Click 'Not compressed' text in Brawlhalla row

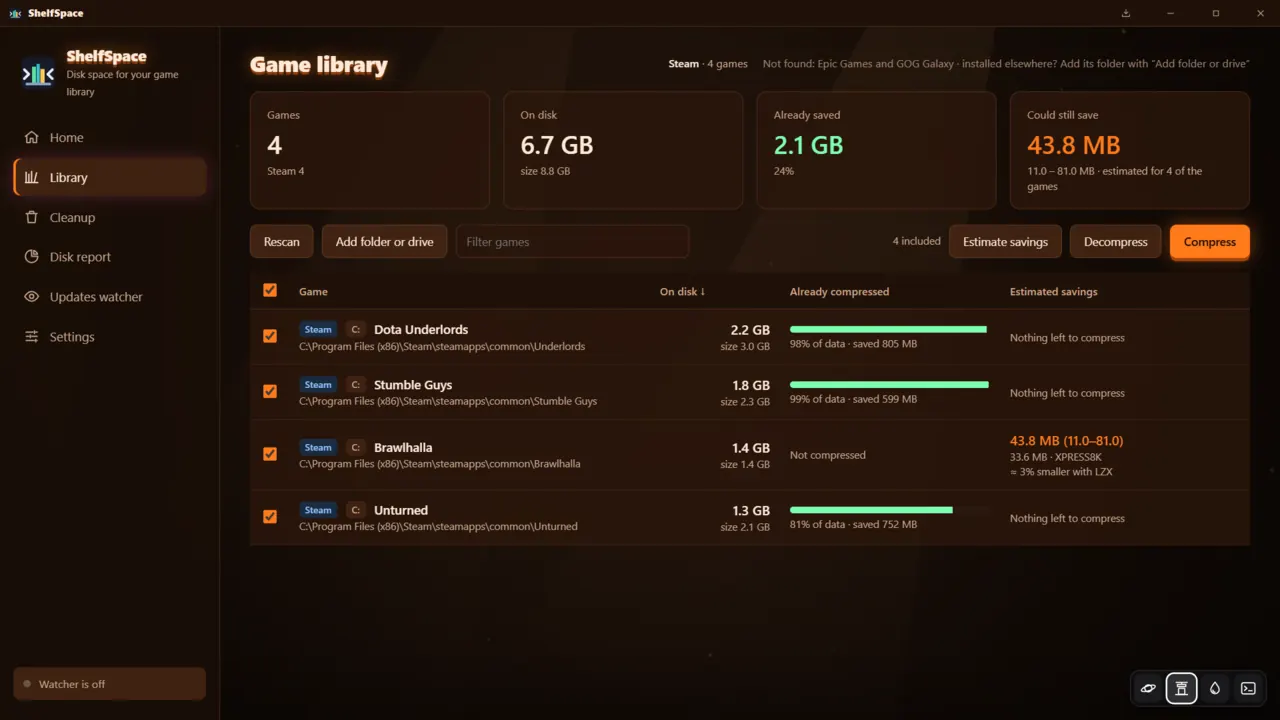coord(828,455)
